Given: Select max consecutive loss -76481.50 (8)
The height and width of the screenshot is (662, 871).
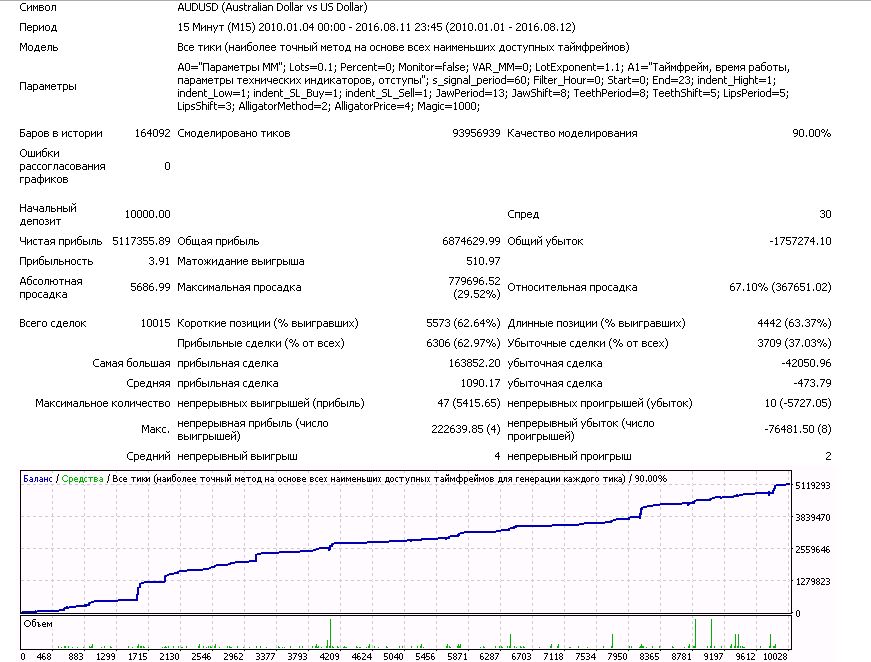Looking at the screenshot, I should [x=798, y=429].
